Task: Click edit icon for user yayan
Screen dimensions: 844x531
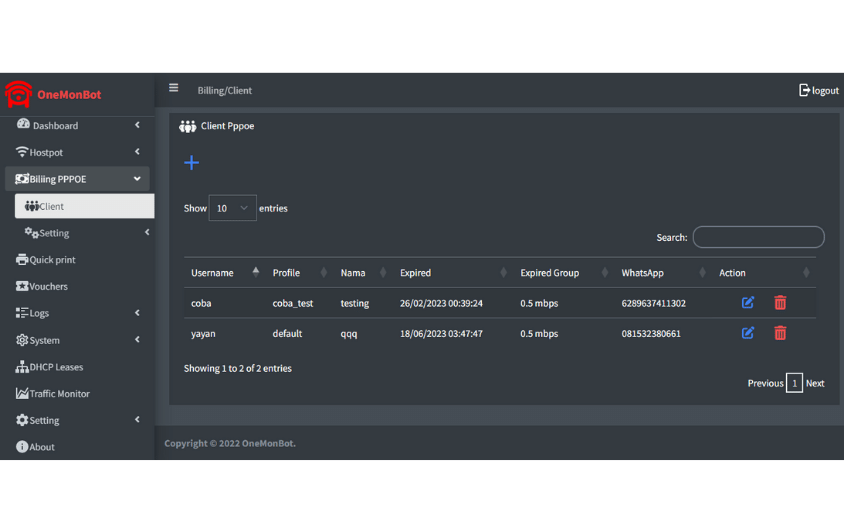Action: 748,333
